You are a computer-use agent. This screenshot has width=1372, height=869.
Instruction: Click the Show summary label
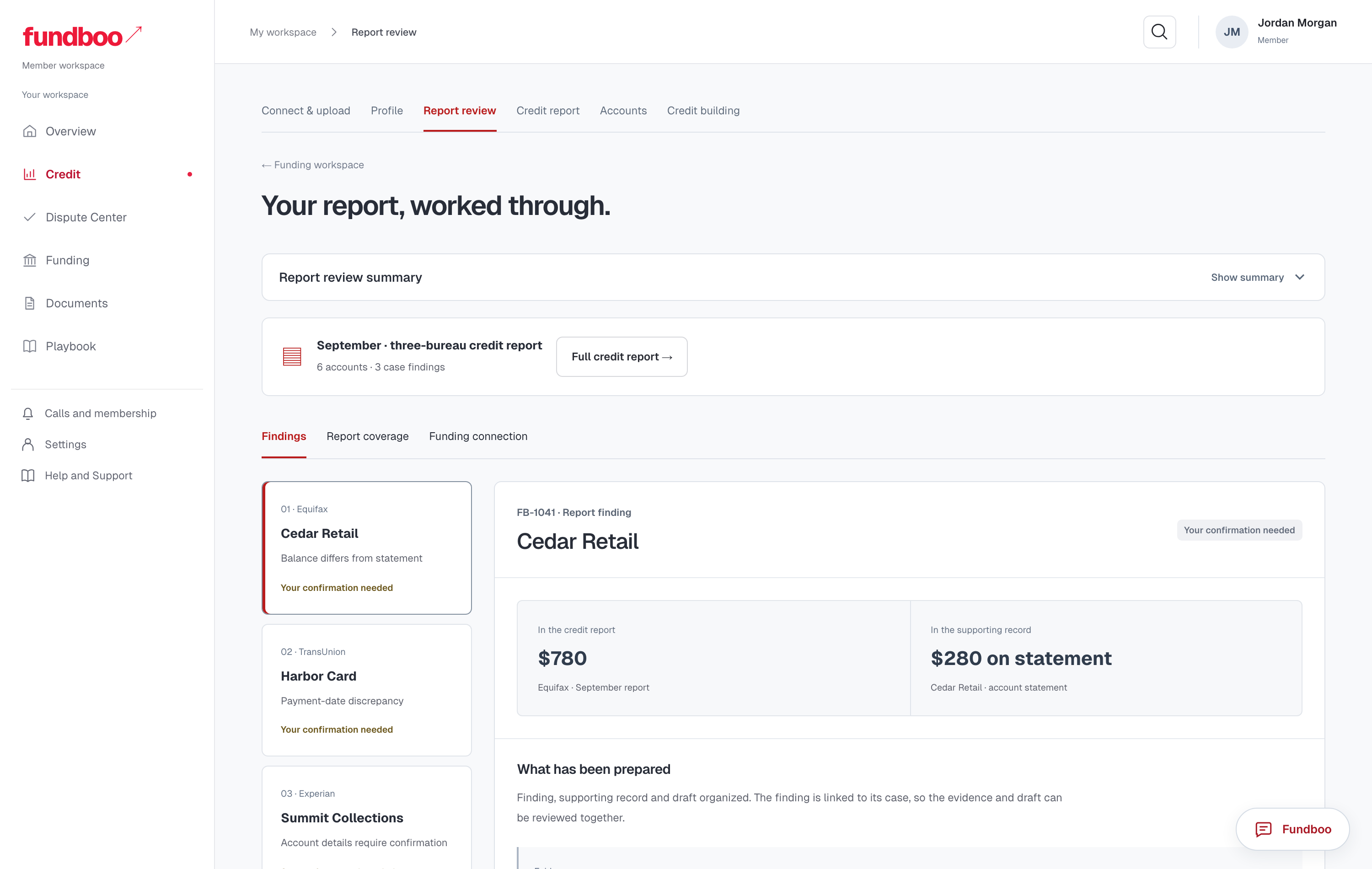1247,278
